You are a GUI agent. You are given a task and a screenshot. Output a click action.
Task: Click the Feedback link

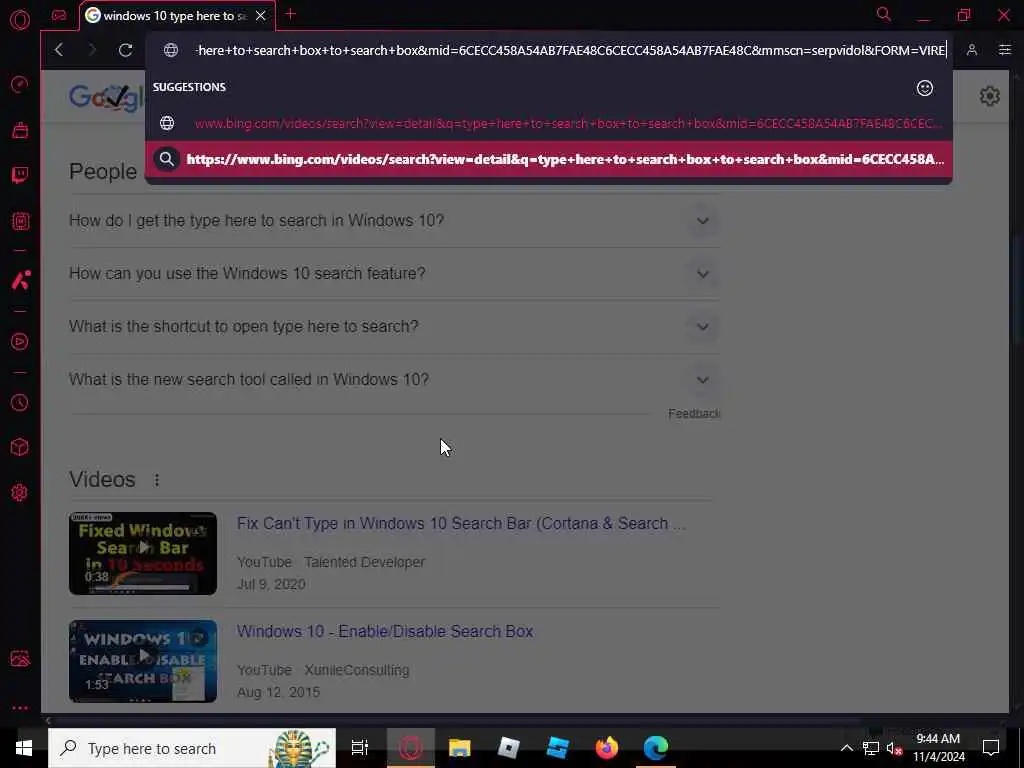coord(694,413)
